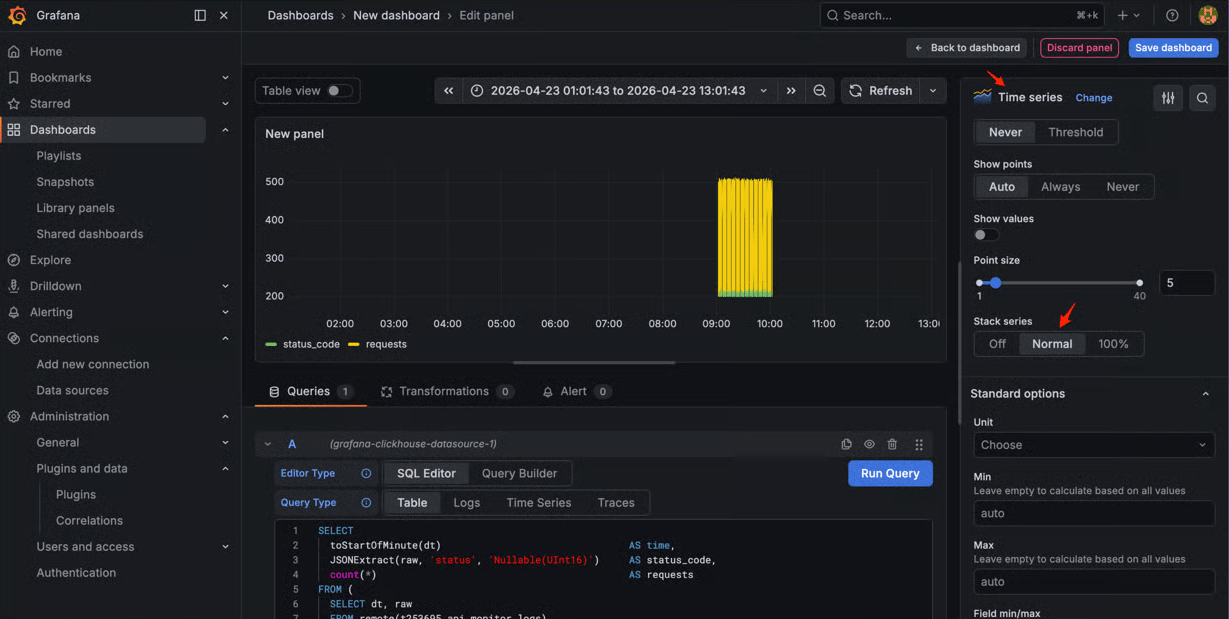Select Never in the segmented control above Show points
This screenshot has height=619, width=1229.
[x=1005, y=132]
